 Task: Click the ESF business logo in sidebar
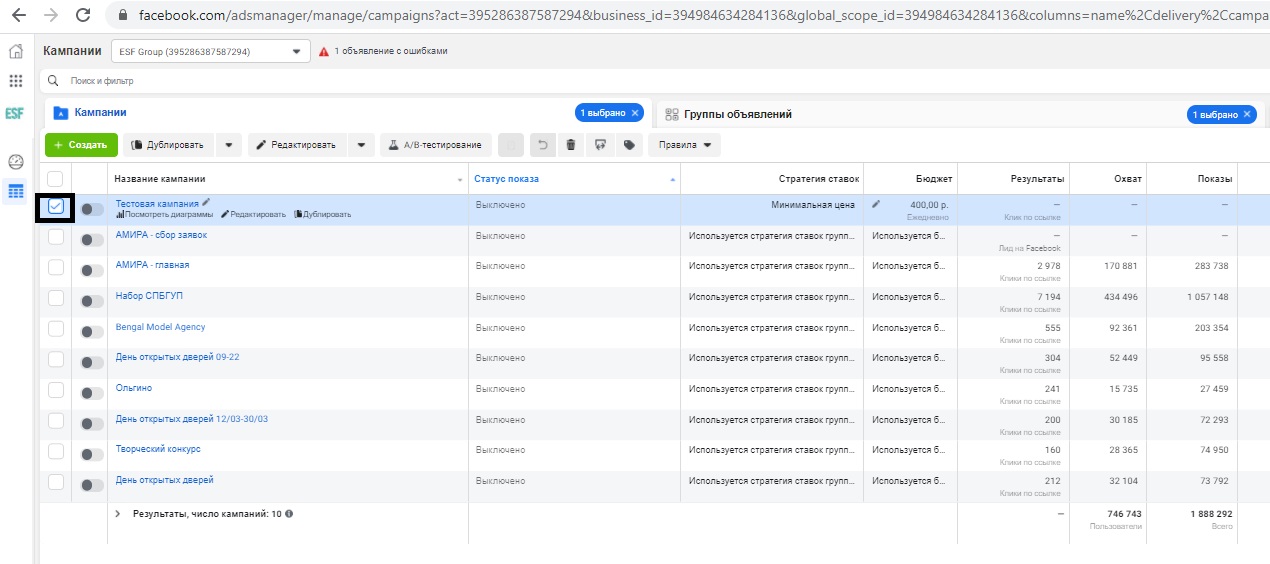(x=15, y=113)
